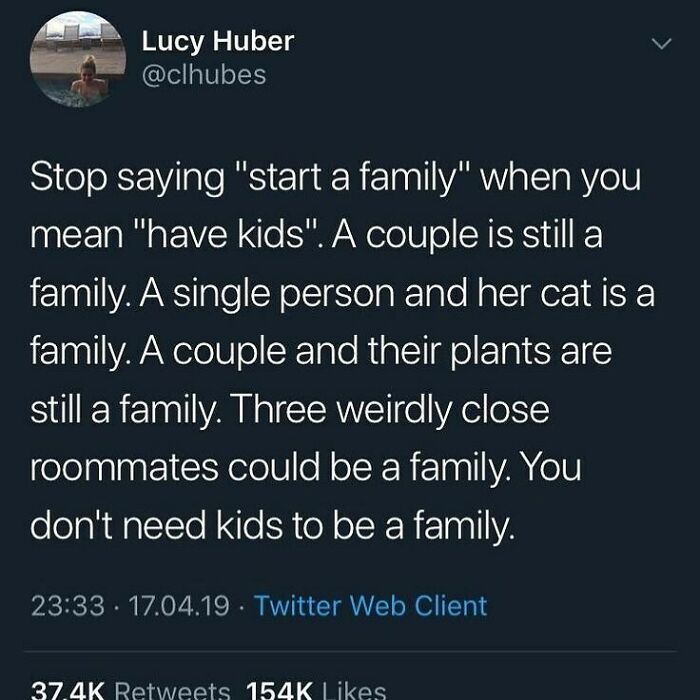Click the final sentence "don't need kids"
The image size is (700, 700).
pyautogui.click(x=156, y=525)
